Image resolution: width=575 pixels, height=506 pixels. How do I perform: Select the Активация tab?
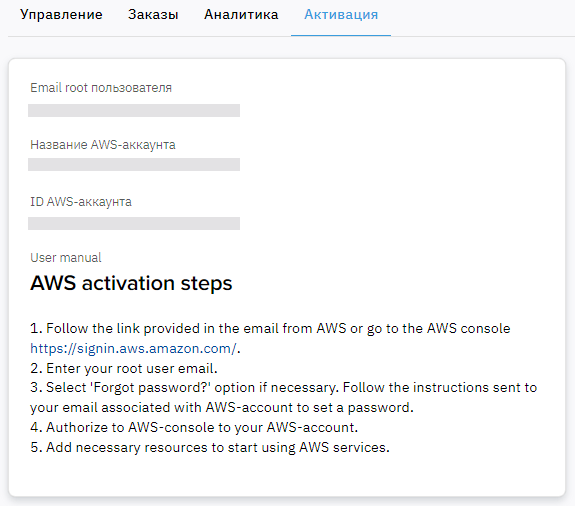[341, 15]
